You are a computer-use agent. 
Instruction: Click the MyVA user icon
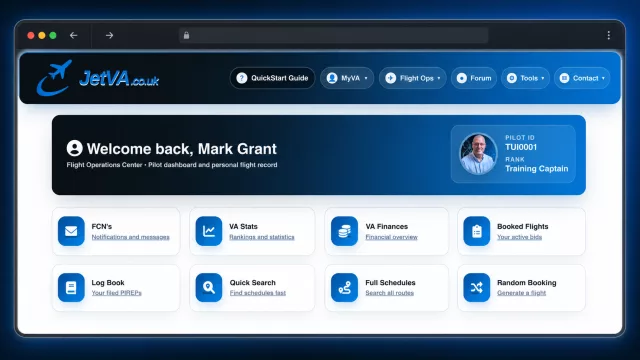[332, 78]
